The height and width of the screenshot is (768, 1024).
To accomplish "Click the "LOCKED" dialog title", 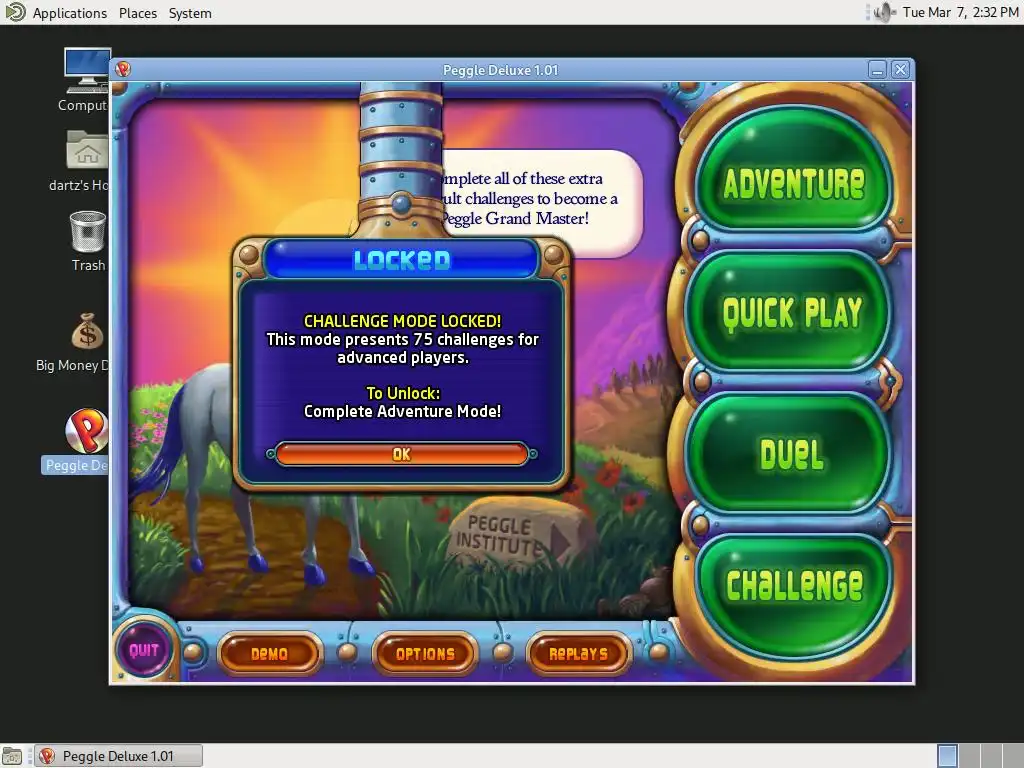I will (402, 260).
